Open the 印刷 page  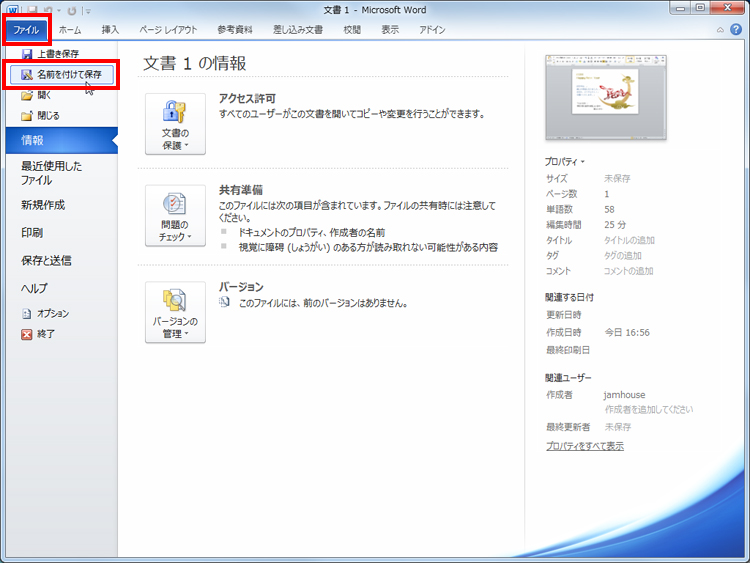32,232
